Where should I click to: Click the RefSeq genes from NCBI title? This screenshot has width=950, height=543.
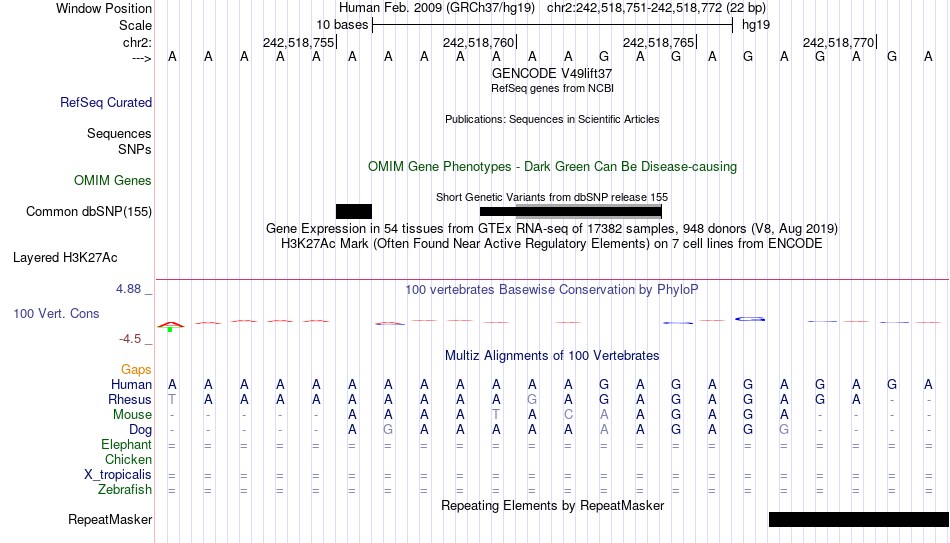click(552, 88)
